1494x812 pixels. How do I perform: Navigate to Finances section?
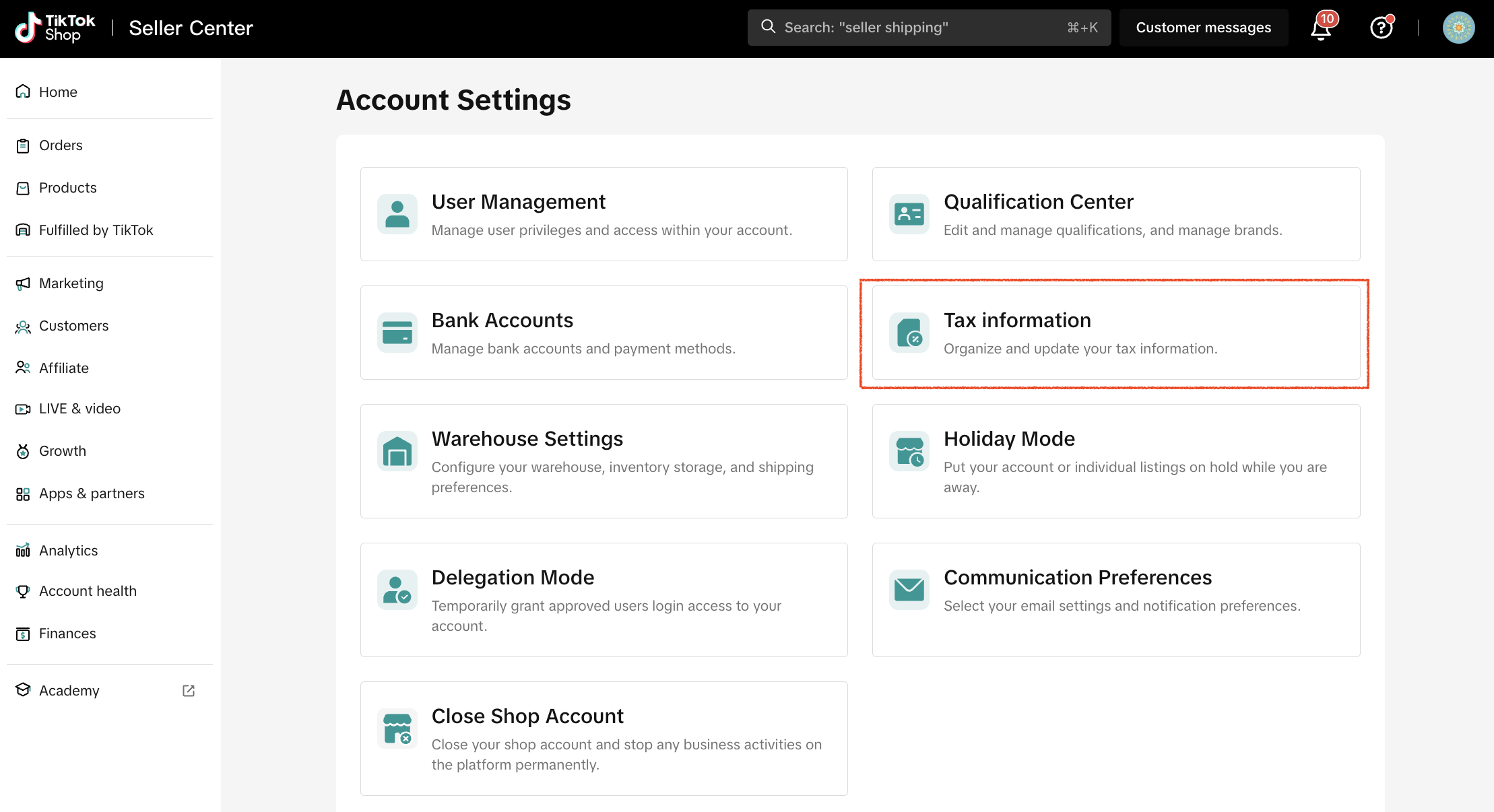click(x=67, y=634)
